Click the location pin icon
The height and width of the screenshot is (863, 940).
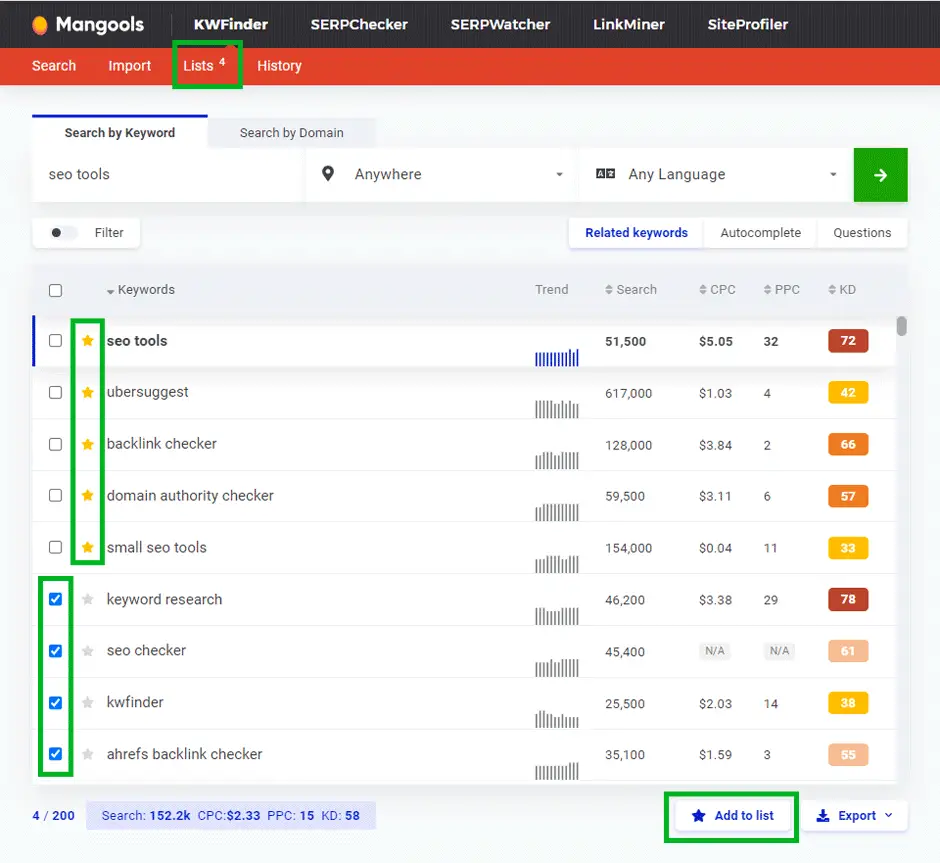(328, 174)
